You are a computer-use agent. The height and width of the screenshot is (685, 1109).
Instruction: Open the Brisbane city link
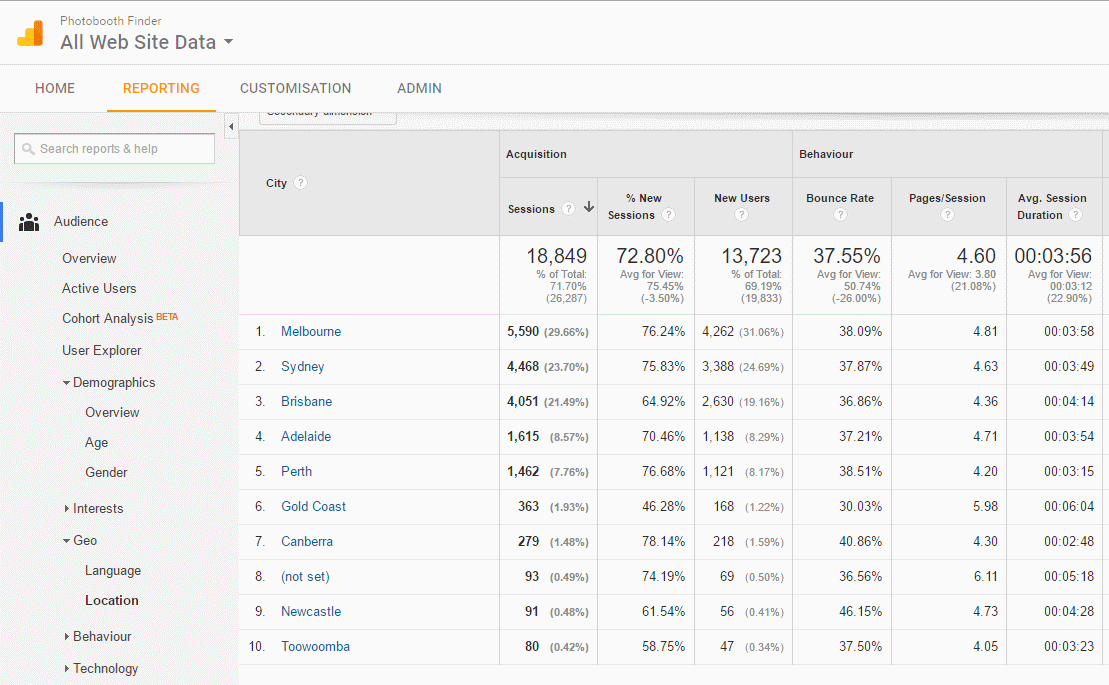click(x=306, y=402)
